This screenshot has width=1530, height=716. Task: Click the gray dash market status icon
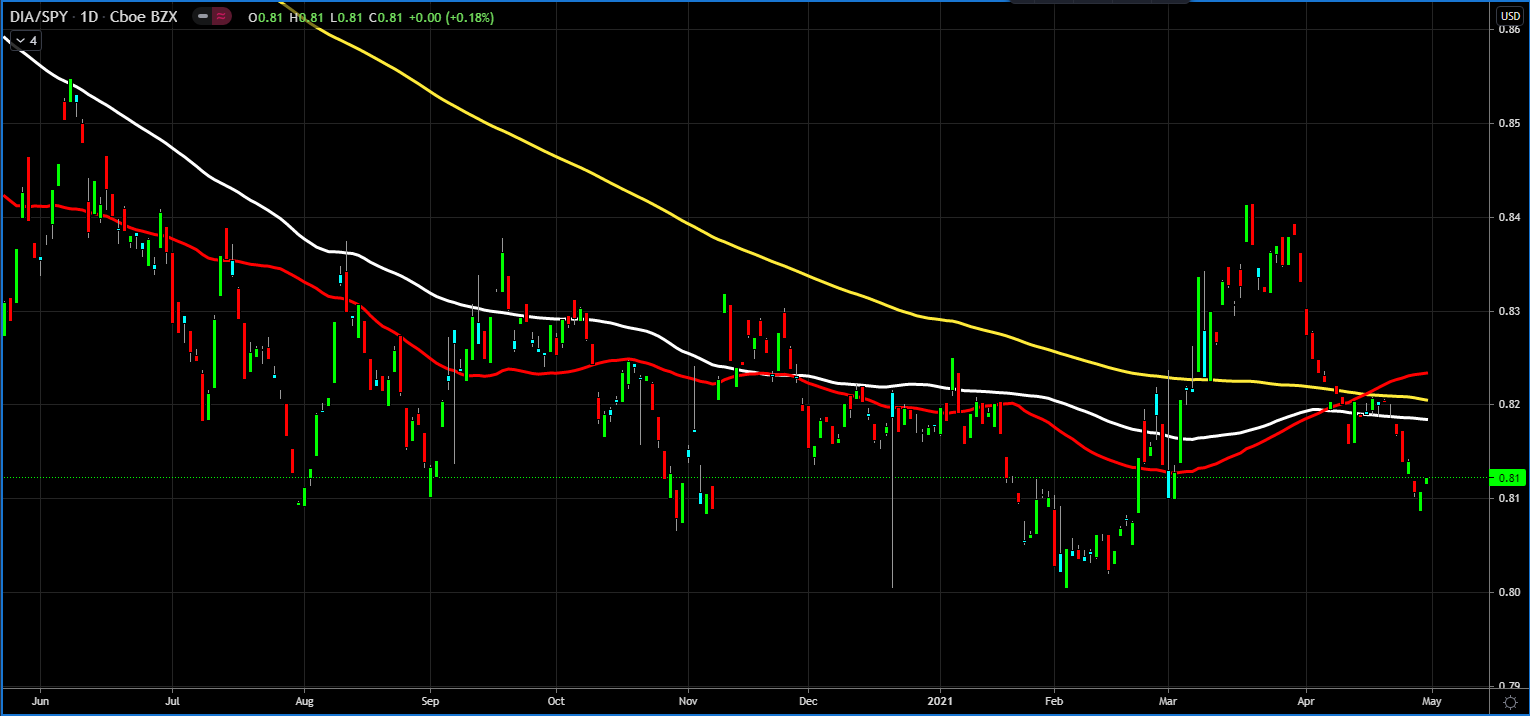point(203,18)
